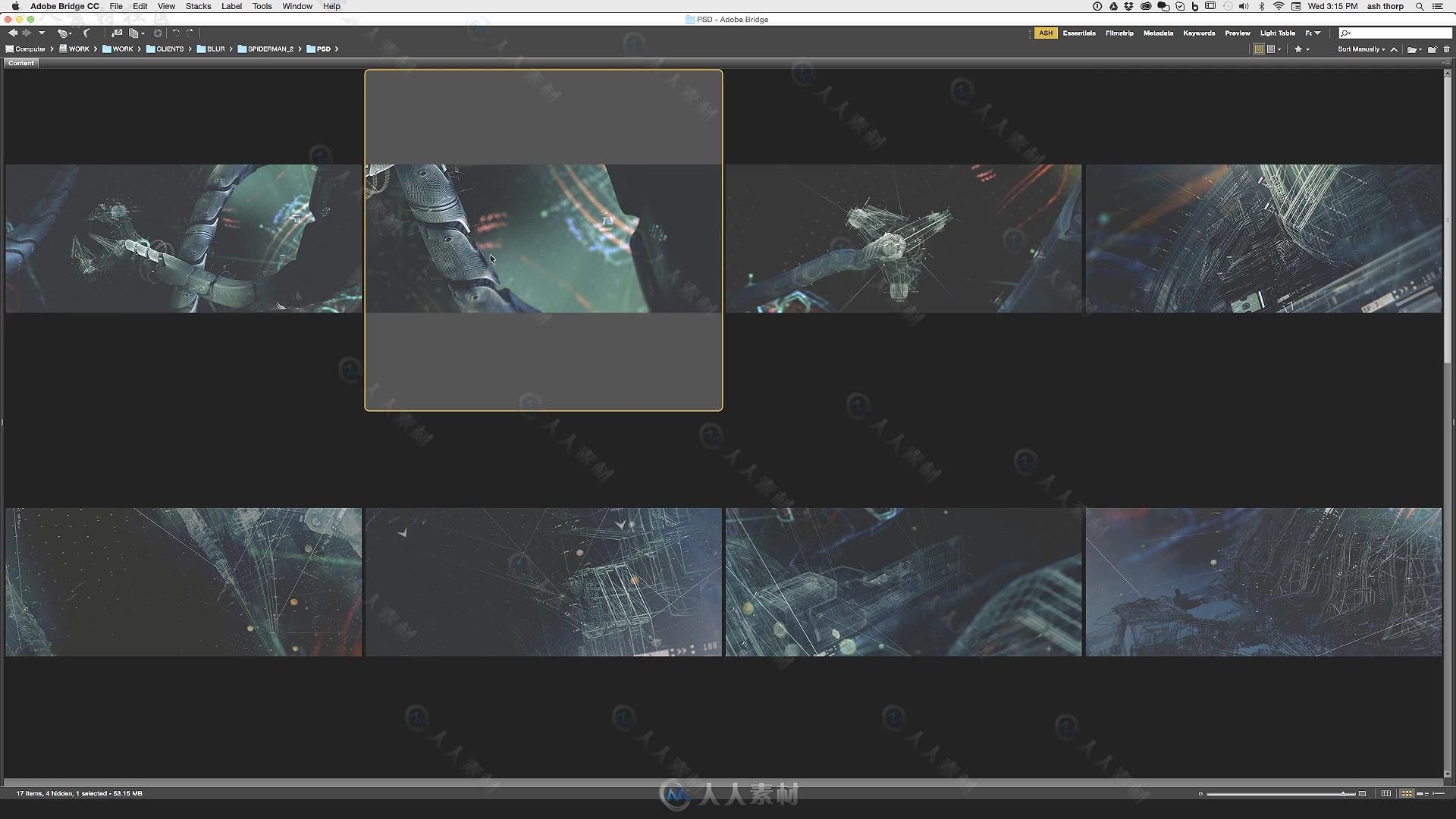1456x819 pixels.
Task: Switch to the Metadata workspace
Action: coord(1158,33)
